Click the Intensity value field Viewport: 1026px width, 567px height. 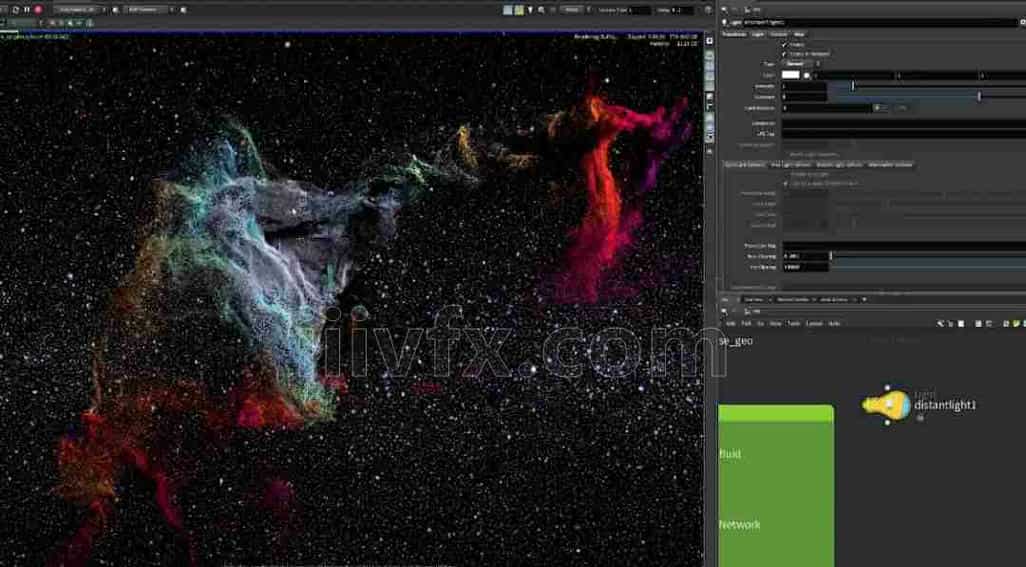805,86
